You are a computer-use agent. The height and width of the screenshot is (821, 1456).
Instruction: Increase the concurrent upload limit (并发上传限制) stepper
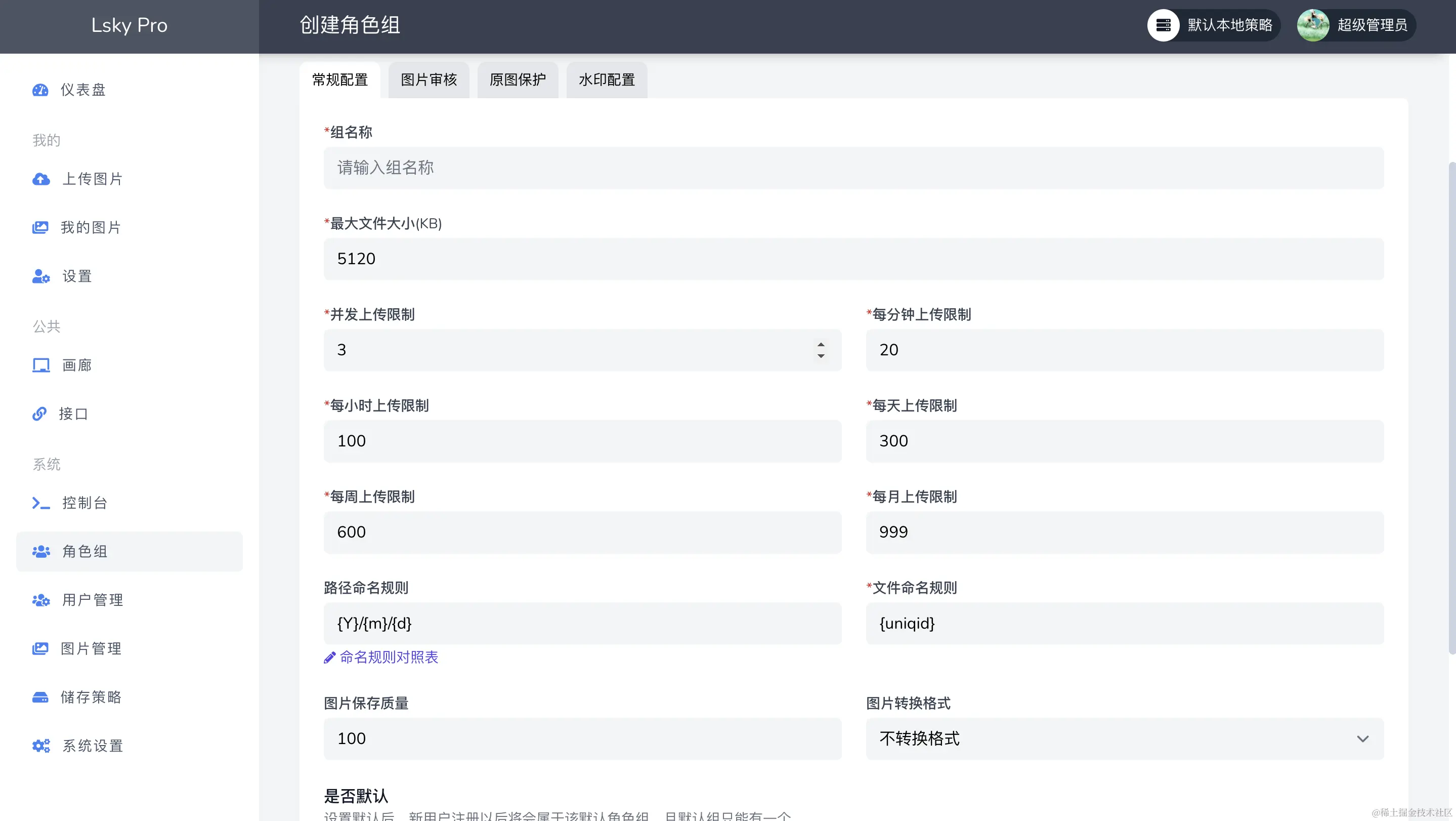click(821, 344)
